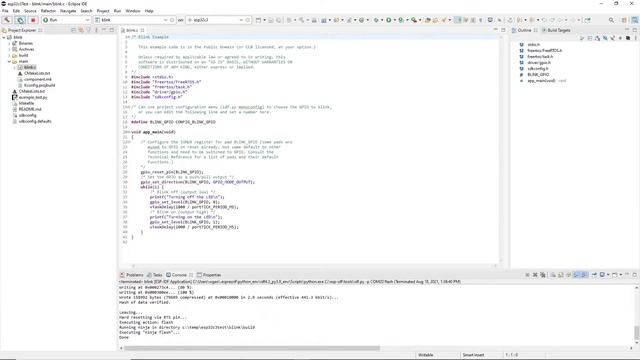Select Kconfig.projbuild file
The image size is (640, 360).
click(x=39, y=85)
